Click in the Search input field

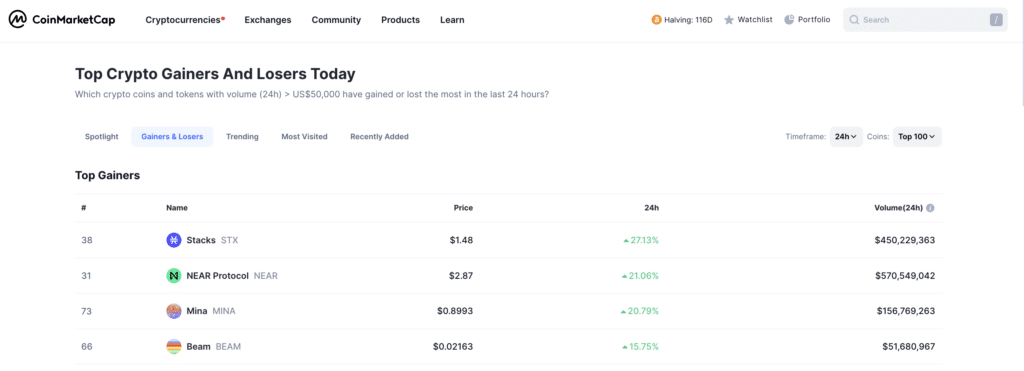pyautogui.click(x=925, y=20)
